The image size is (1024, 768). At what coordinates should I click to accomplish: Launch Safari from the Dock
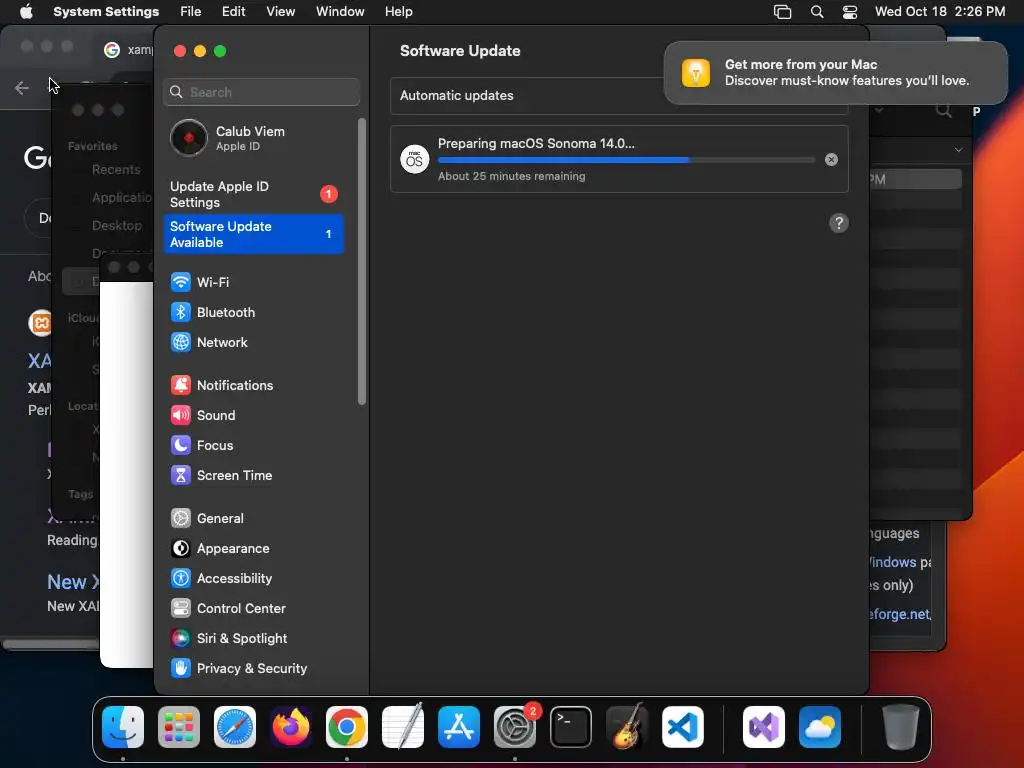pos(235,727)
